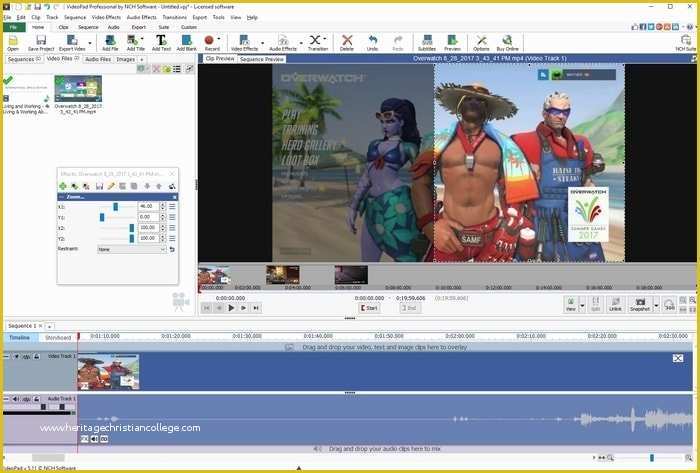Adjust the X1 slider handle
The image size is (700, 473).
tap(115, 207)
